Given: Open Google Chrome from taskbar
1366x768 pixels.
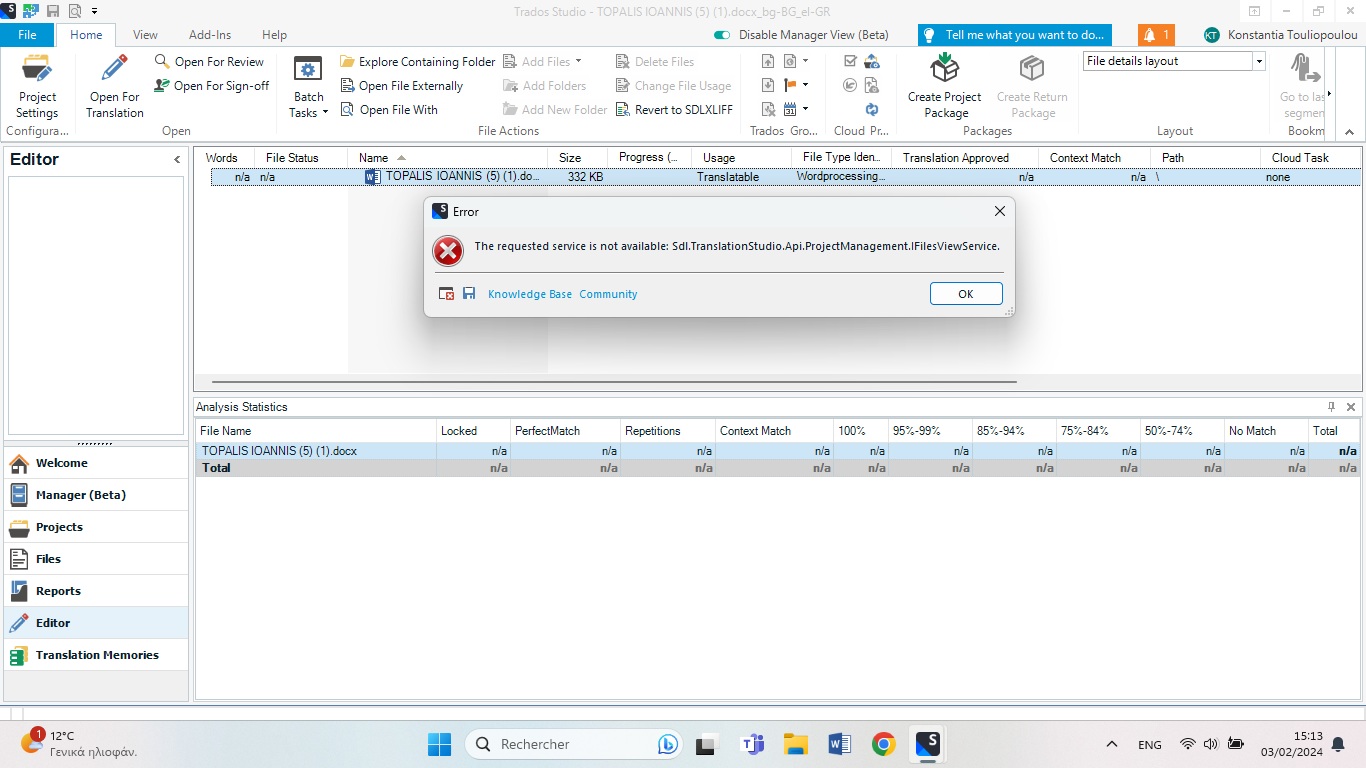Looking at the screenshot, I should coord(883,744).
